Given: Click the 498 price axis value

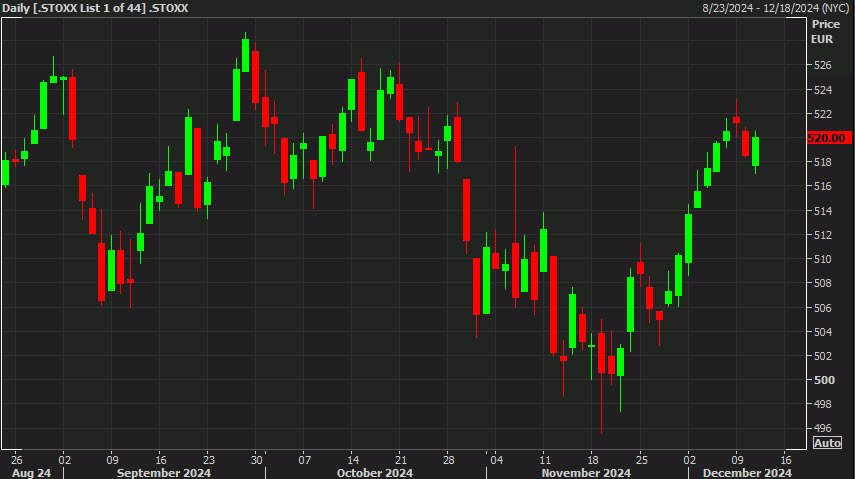Looking at the screenshot, I should tap(822, 404).
